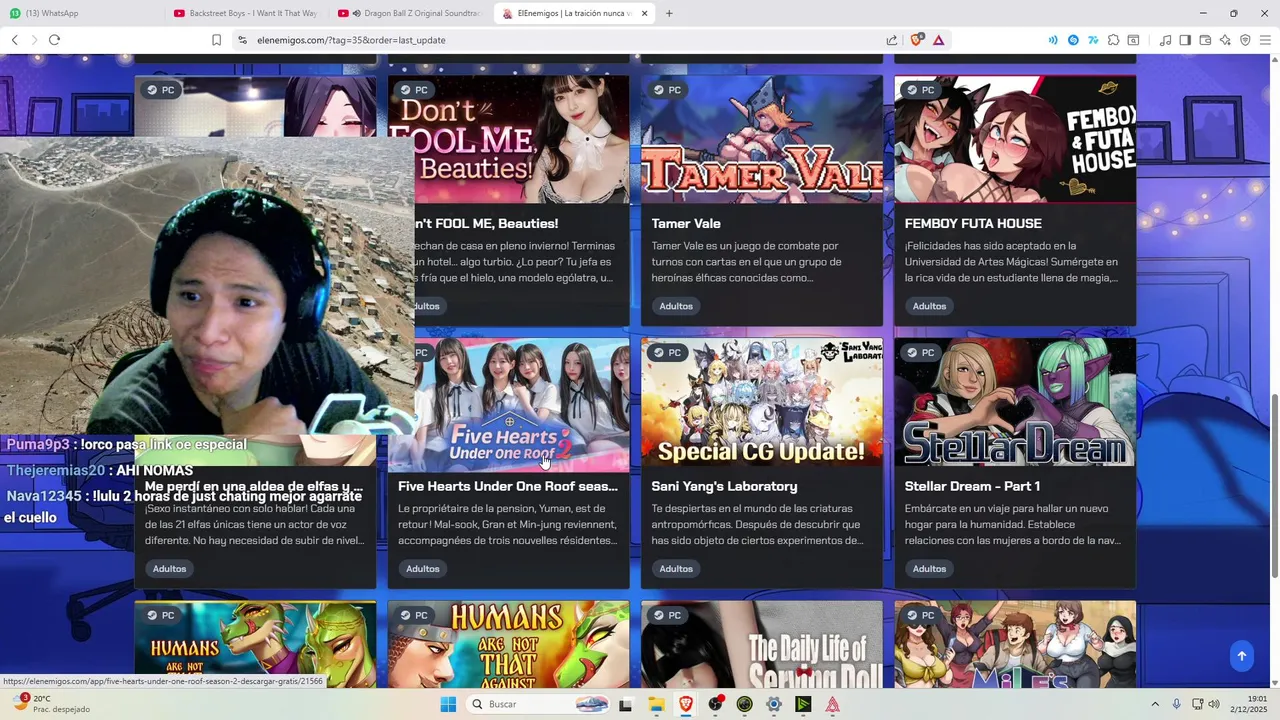This screenshot has width=1280, height=720.
Task: Click the Brave VPN shield icon
Action: (1245, 40)
